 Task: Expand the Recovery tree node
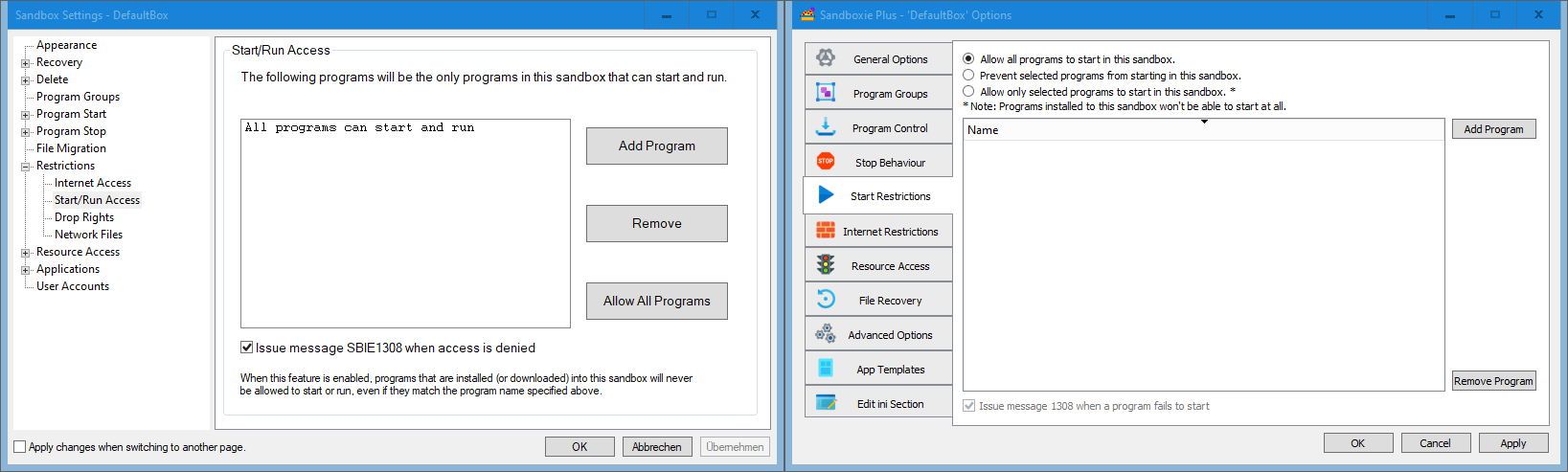point(26,63)
